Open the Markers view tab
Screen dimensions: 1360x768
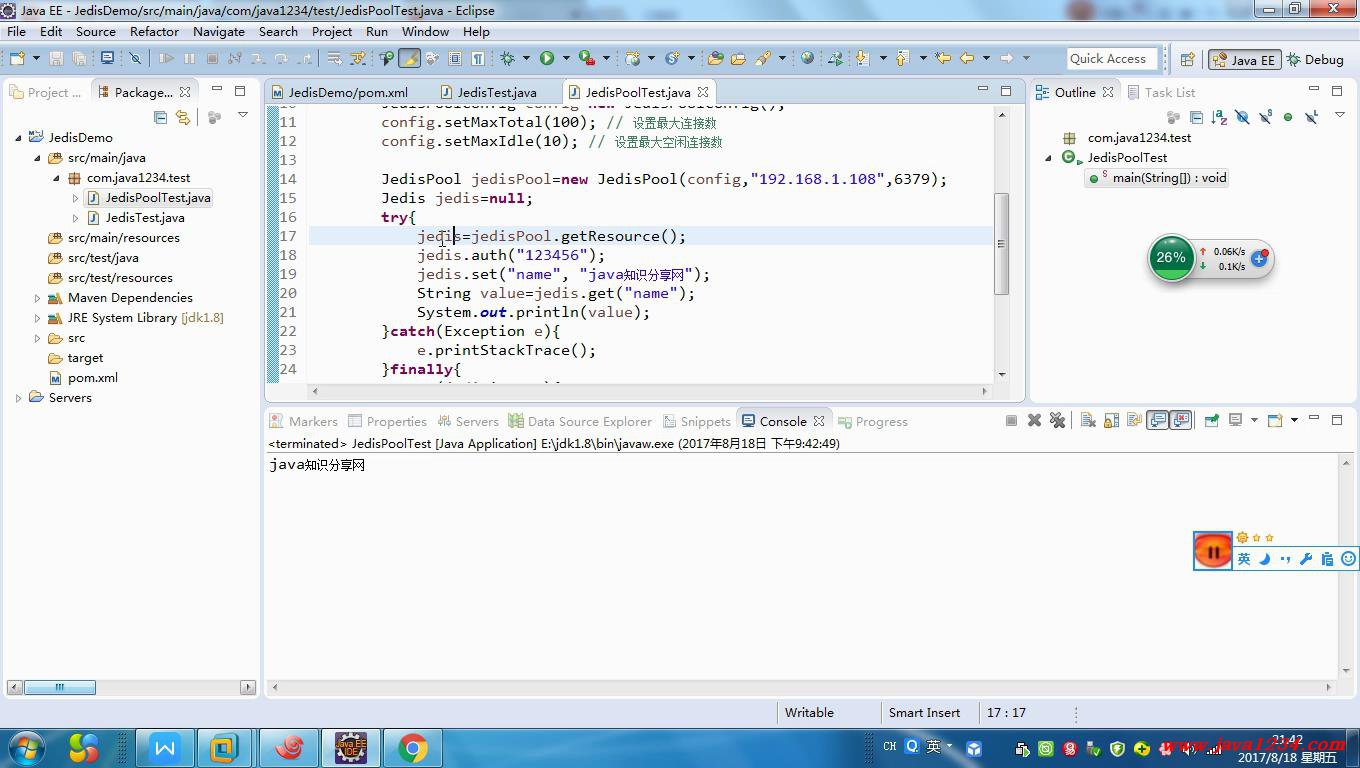[304, 421]
